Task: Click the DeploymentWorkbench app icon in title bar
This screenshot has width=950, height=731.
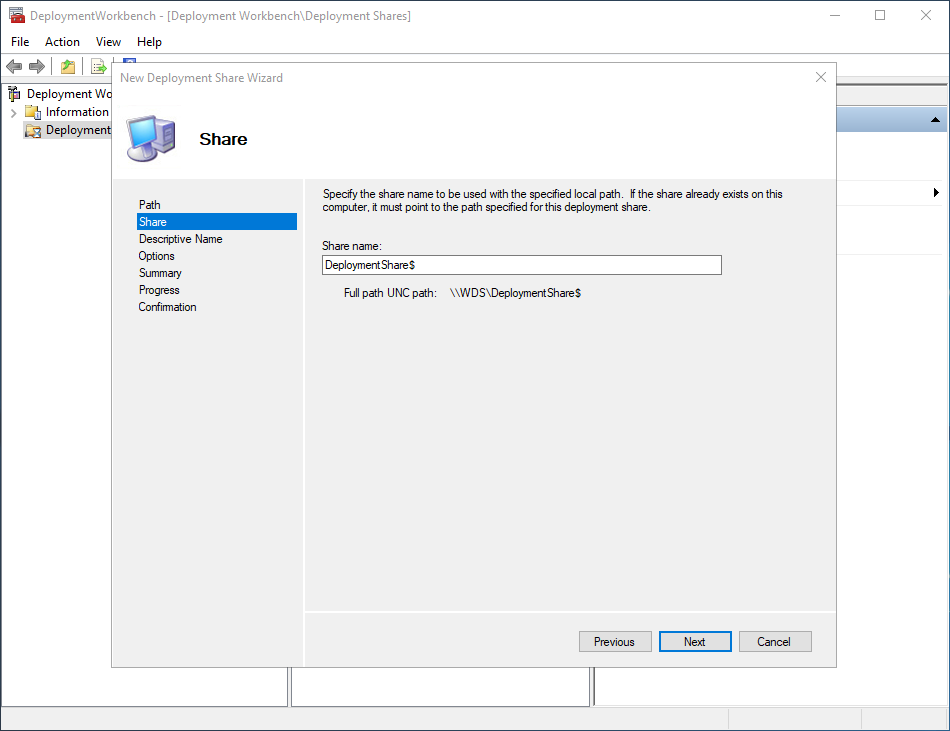Action: click(16, 15)
